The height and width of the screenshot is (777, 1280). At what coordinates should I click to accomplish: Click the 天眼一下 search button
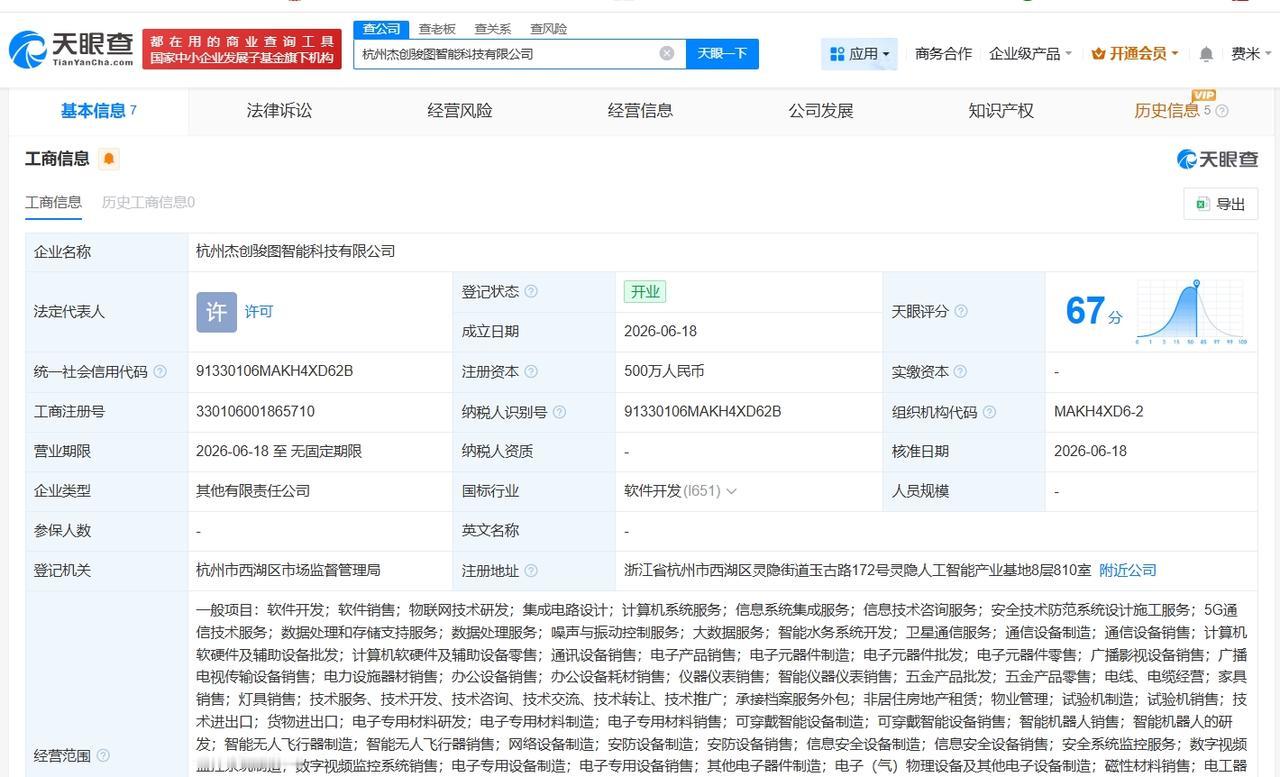(x=722, y=53)
